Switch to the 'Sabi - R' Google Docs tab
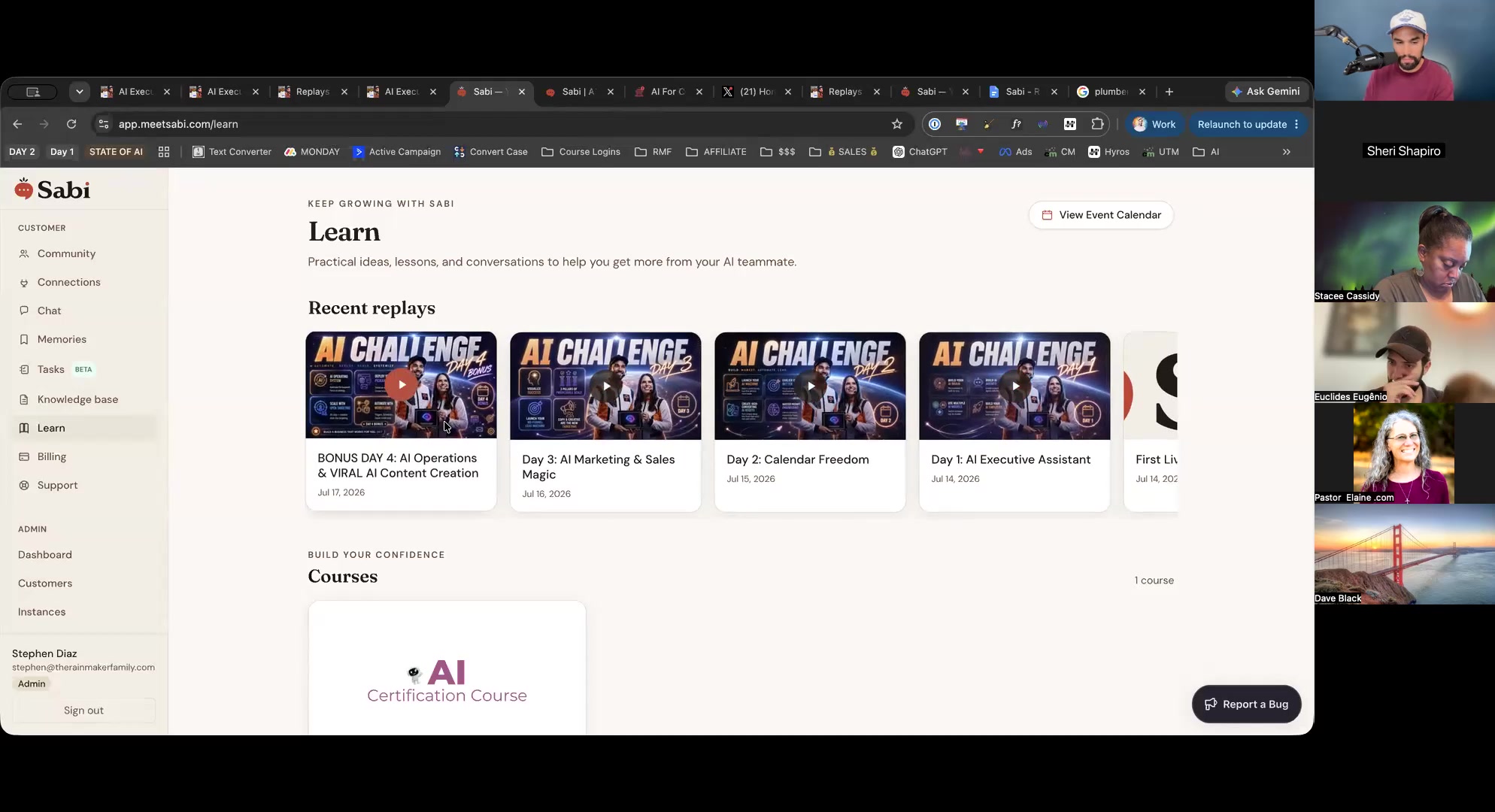 click(1023, 92)
